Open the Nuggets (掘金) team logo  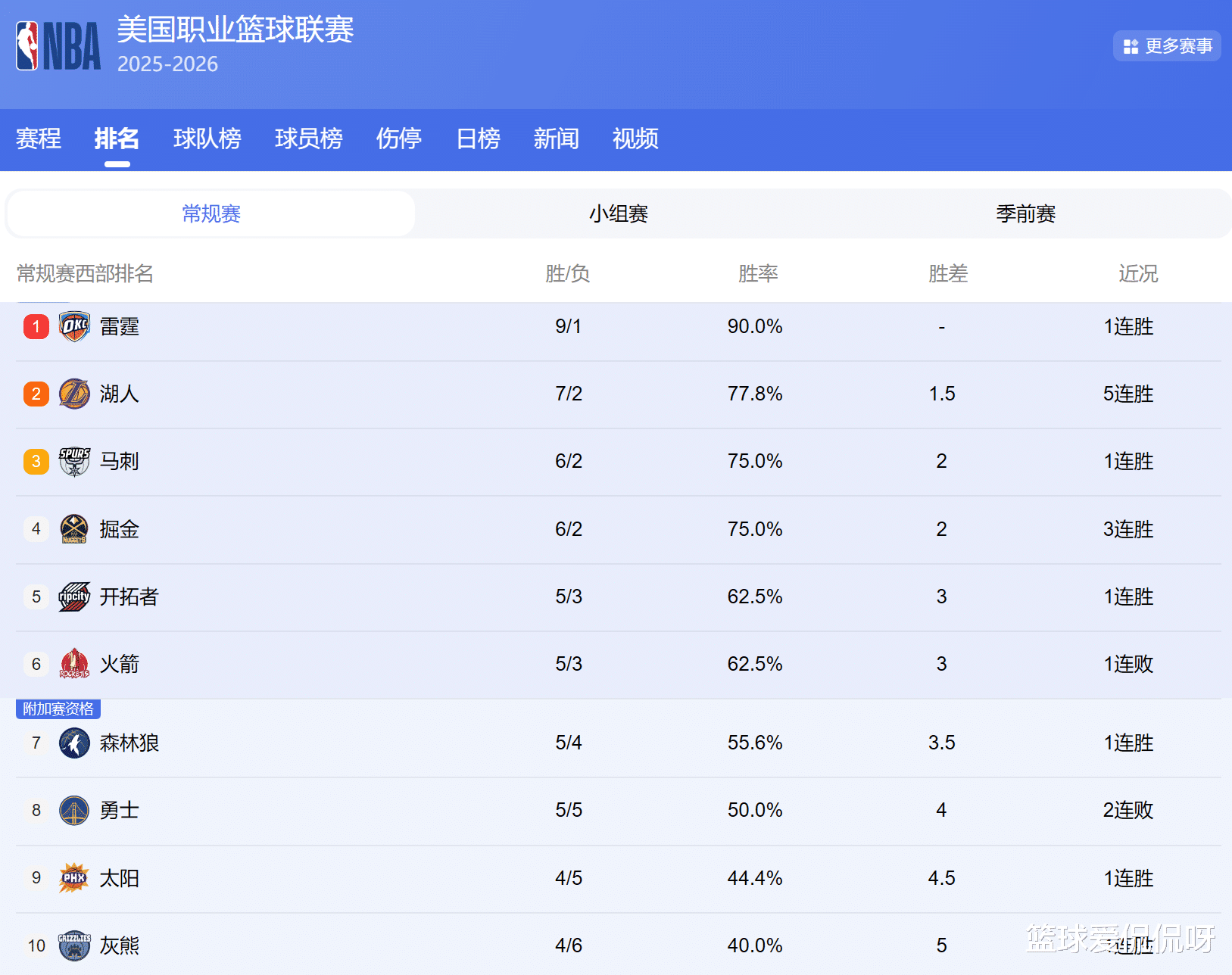tap(74, 529)
